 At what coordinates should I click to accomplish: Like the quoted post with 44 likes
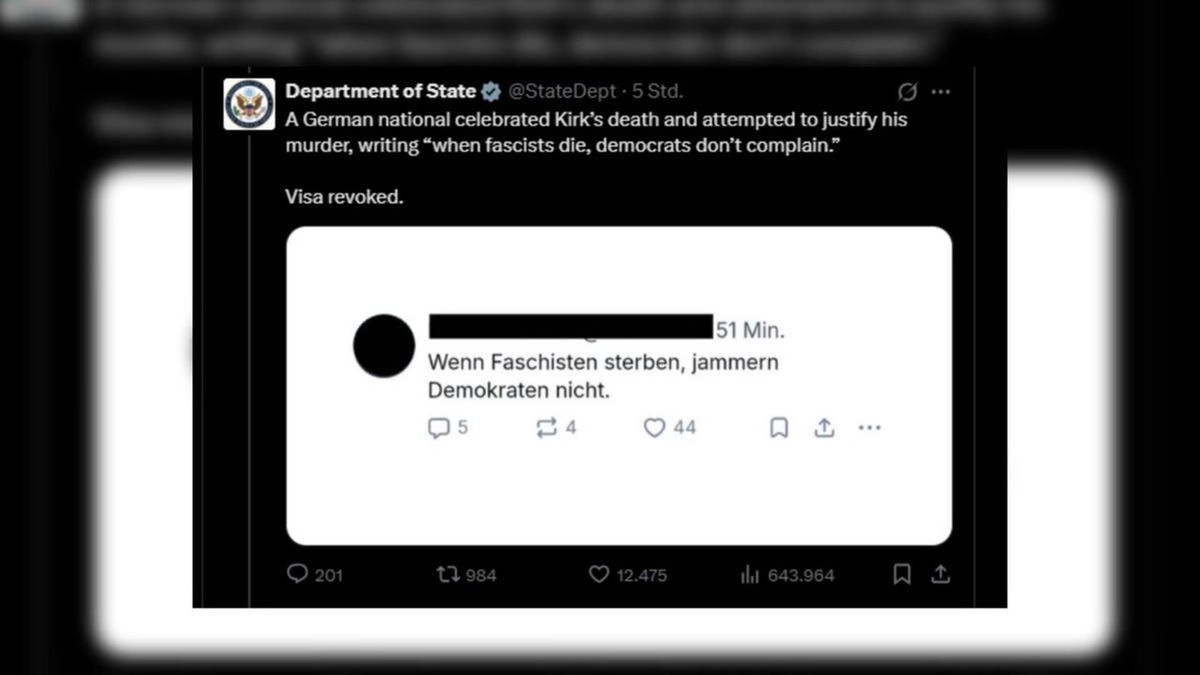pyautogui.click(x=654, y=428)
